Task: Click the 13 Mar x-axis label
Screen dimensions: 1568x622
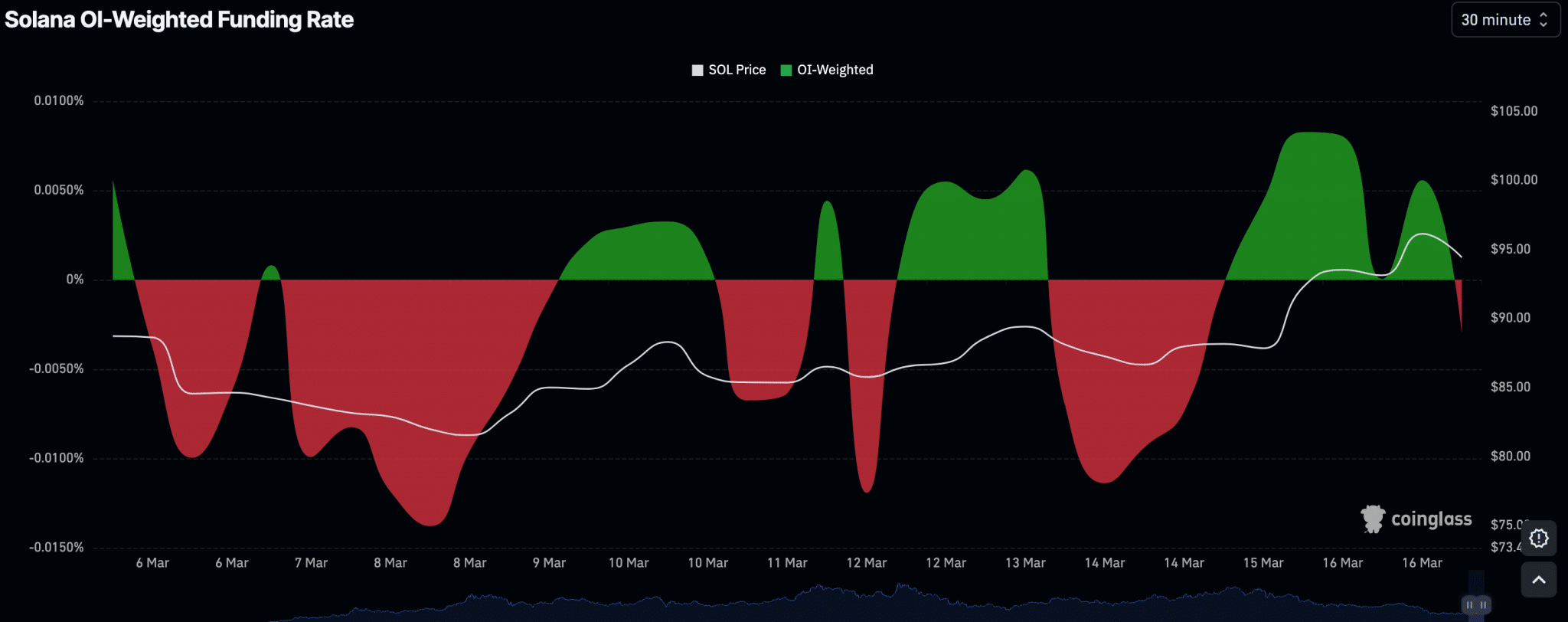Action: pos(1025,563)
